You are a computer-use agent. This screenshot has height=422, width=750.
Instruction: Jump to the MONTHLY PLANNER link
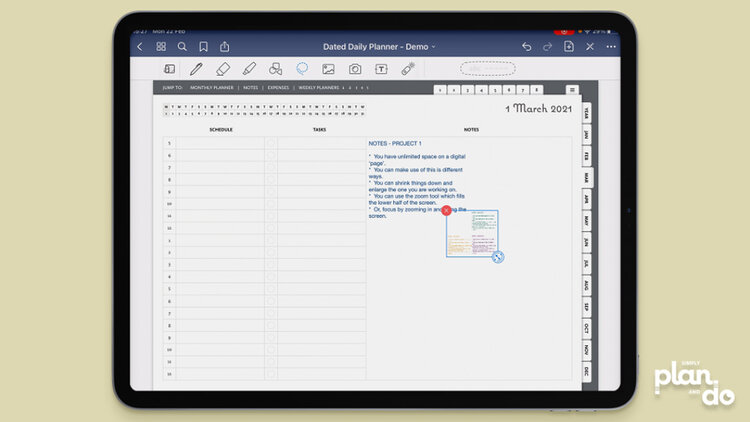pyautogui.click(x=211, y=88)
